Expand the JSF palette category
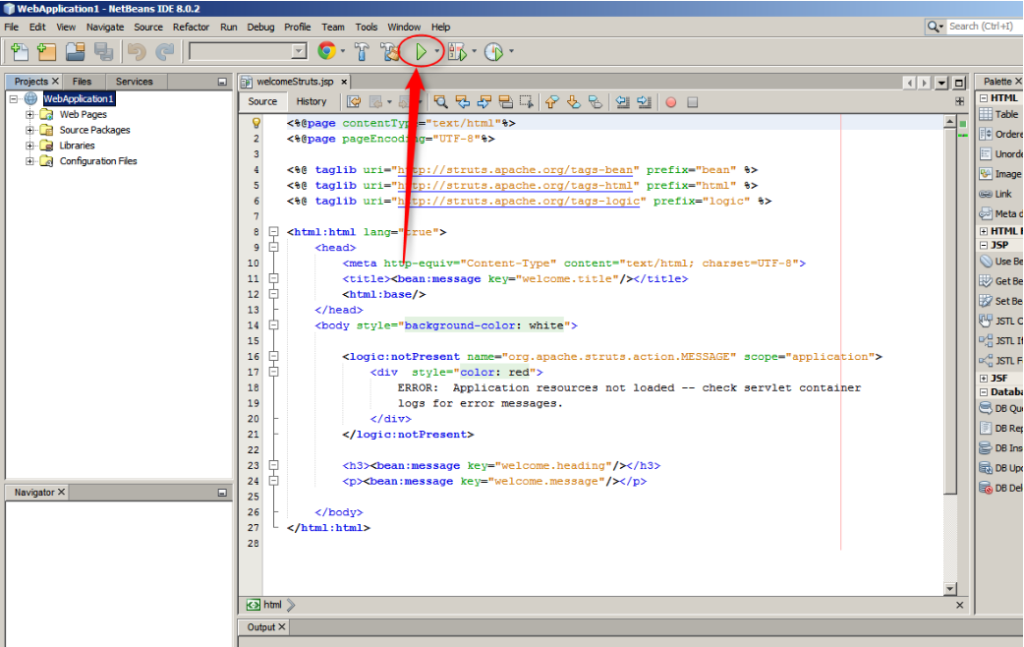Screen dimensions: 1024x647 (x=984, y=378)
